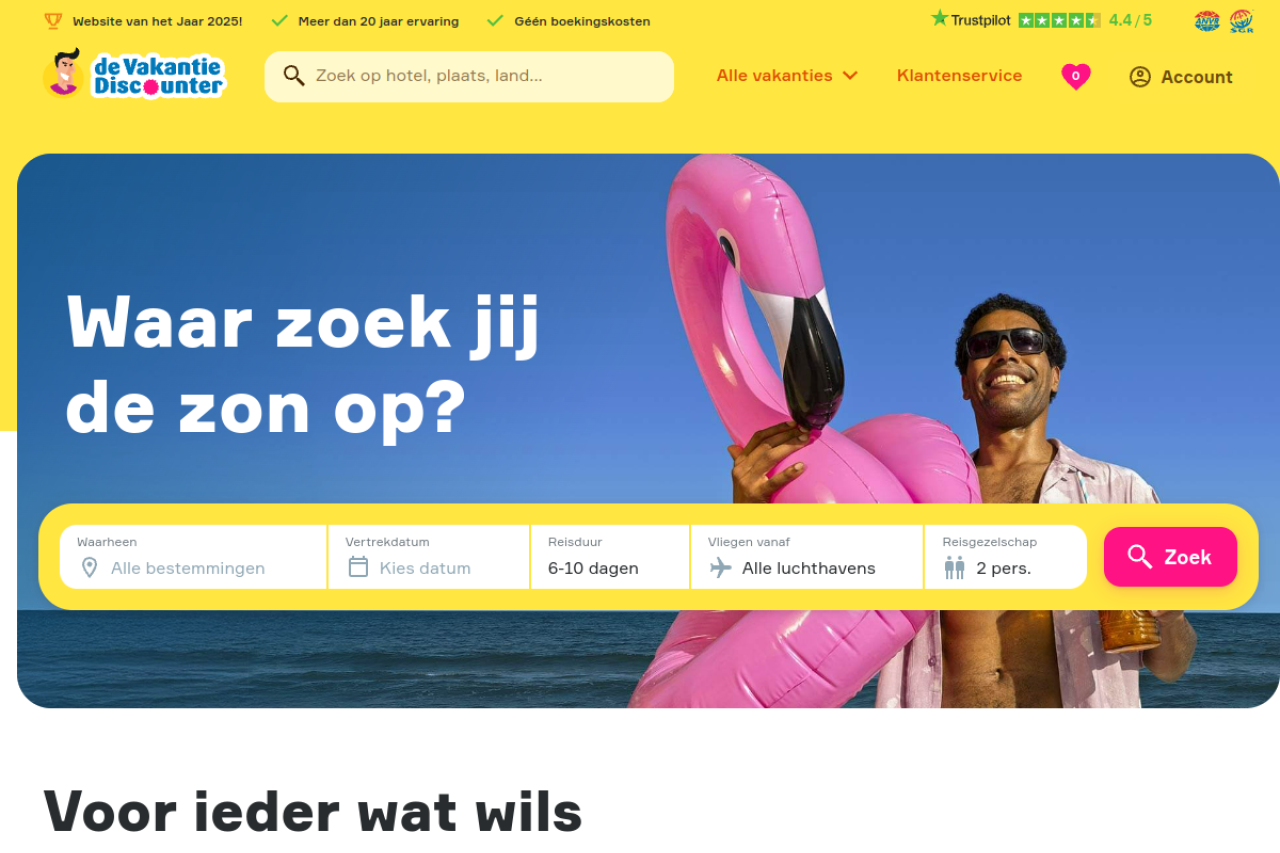This screenshot has height=853, width=1280.
Task: Click the location pin icon in Waarheen
Action: point(89,568)
